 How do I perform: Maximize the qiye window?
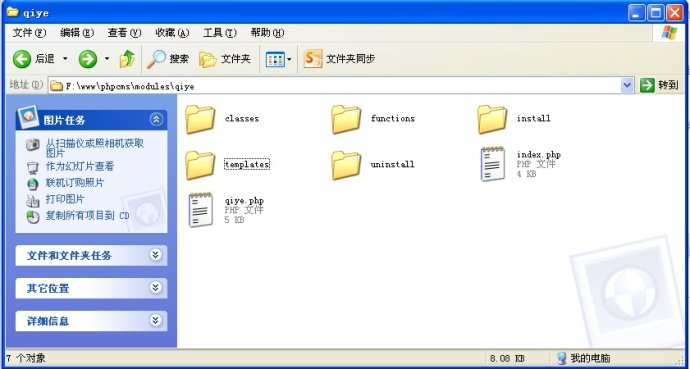tap(655, 13)
